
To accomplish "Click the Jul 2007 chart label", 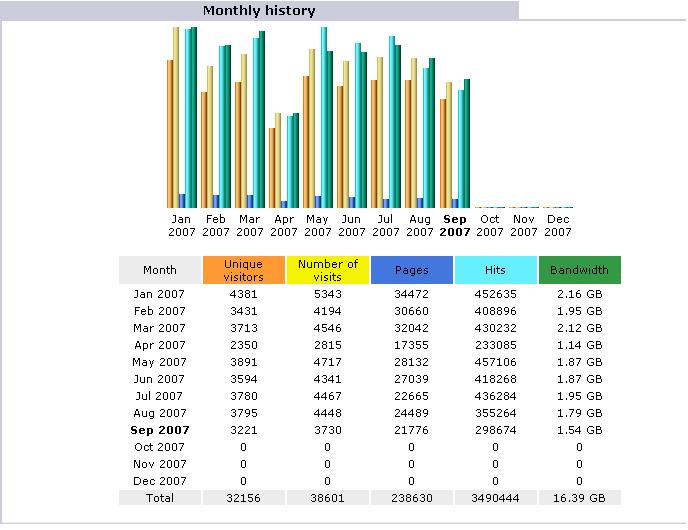I will (385, 226).
